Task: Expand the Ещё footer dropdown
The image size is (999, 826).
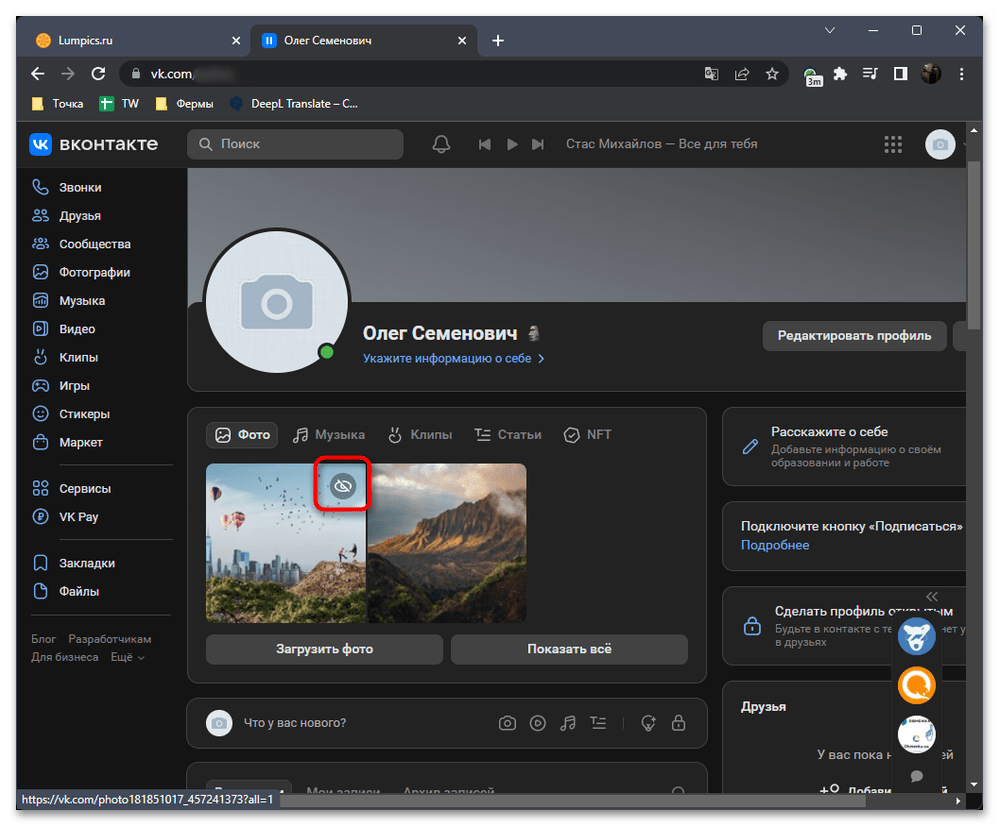Action: point(127,657)
